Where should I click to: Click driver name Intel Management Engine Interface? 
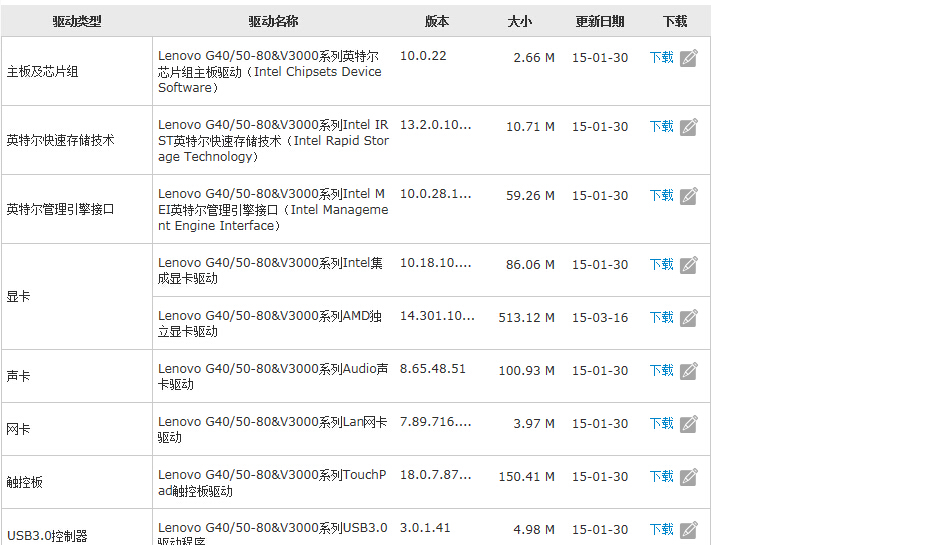[x=273, y=210]
